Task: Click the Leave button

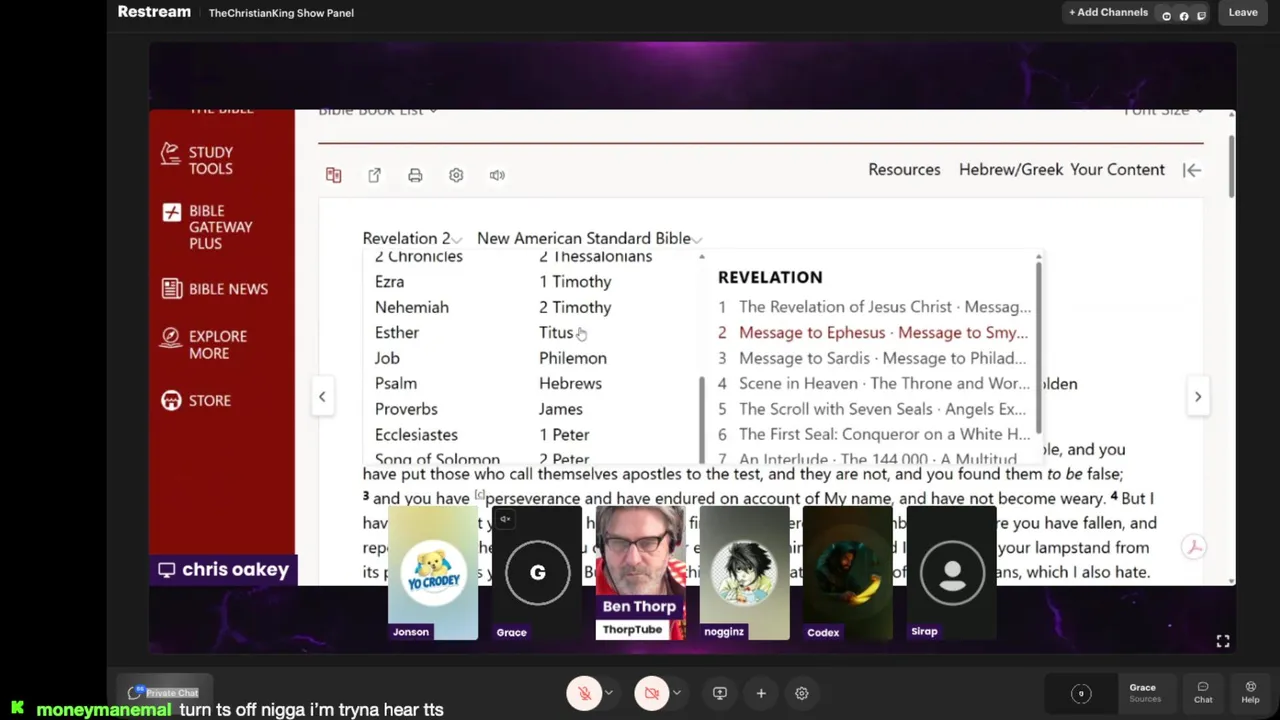Action: (x=1243, y=12)
